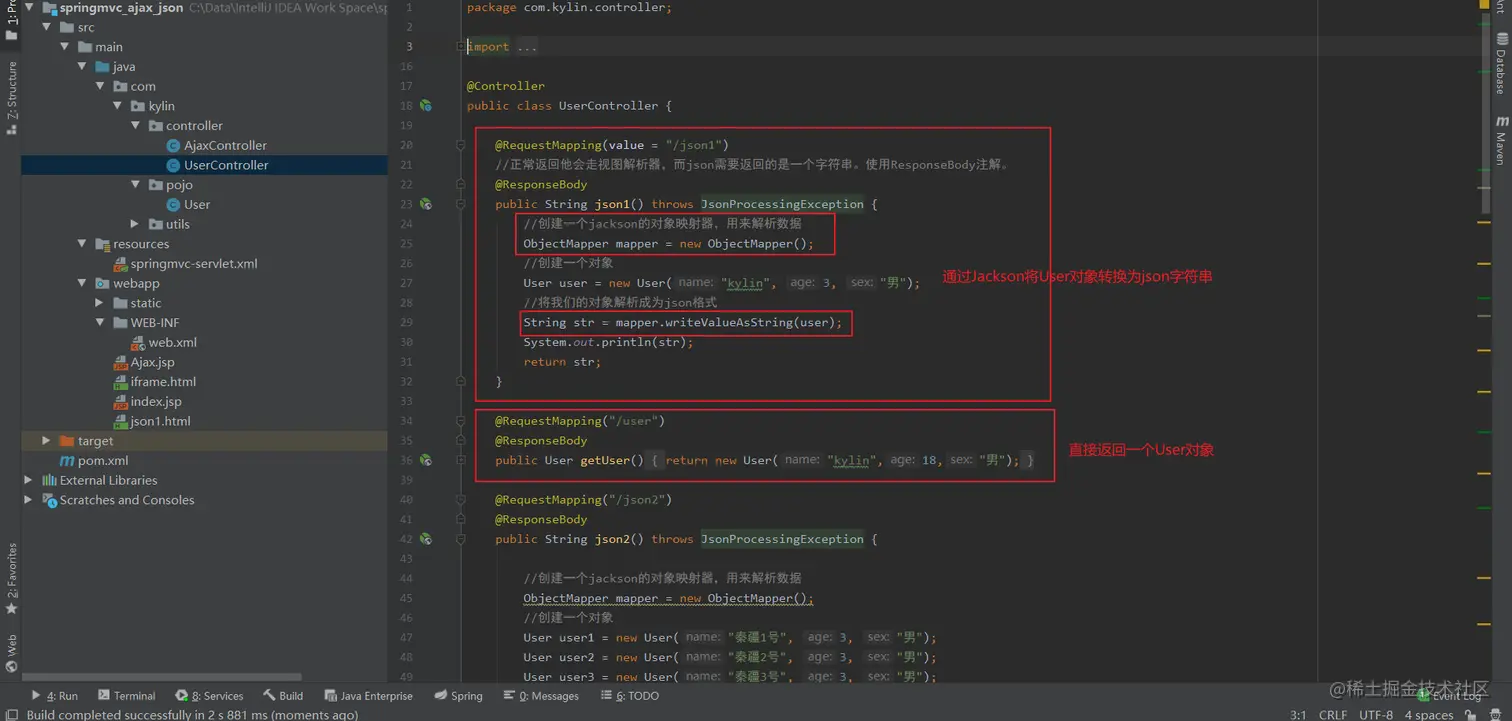
Task: Open the Web side panel
Action: point(12,653)
